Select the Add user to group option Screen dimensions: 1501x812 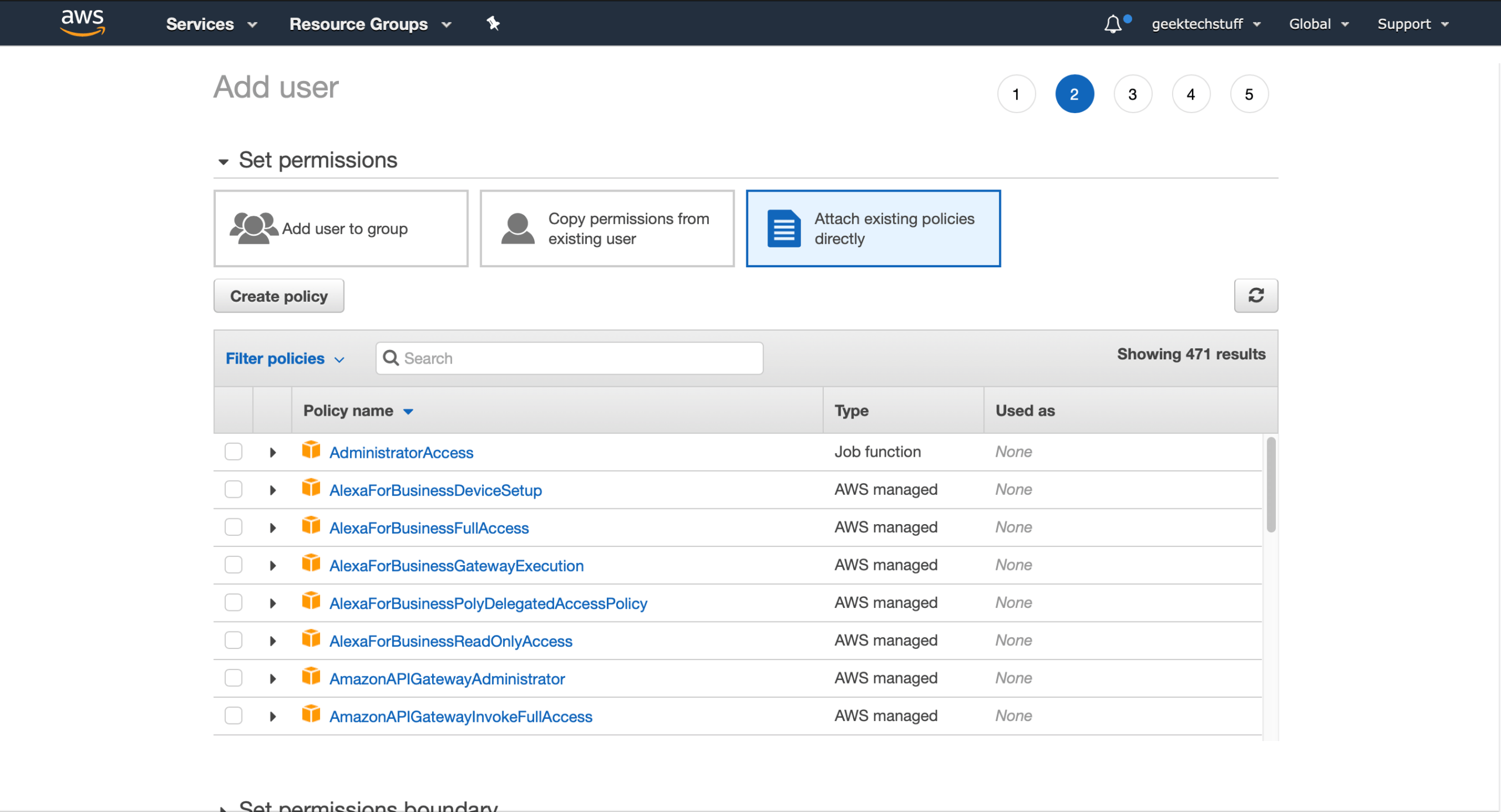(x=340, y=228)
